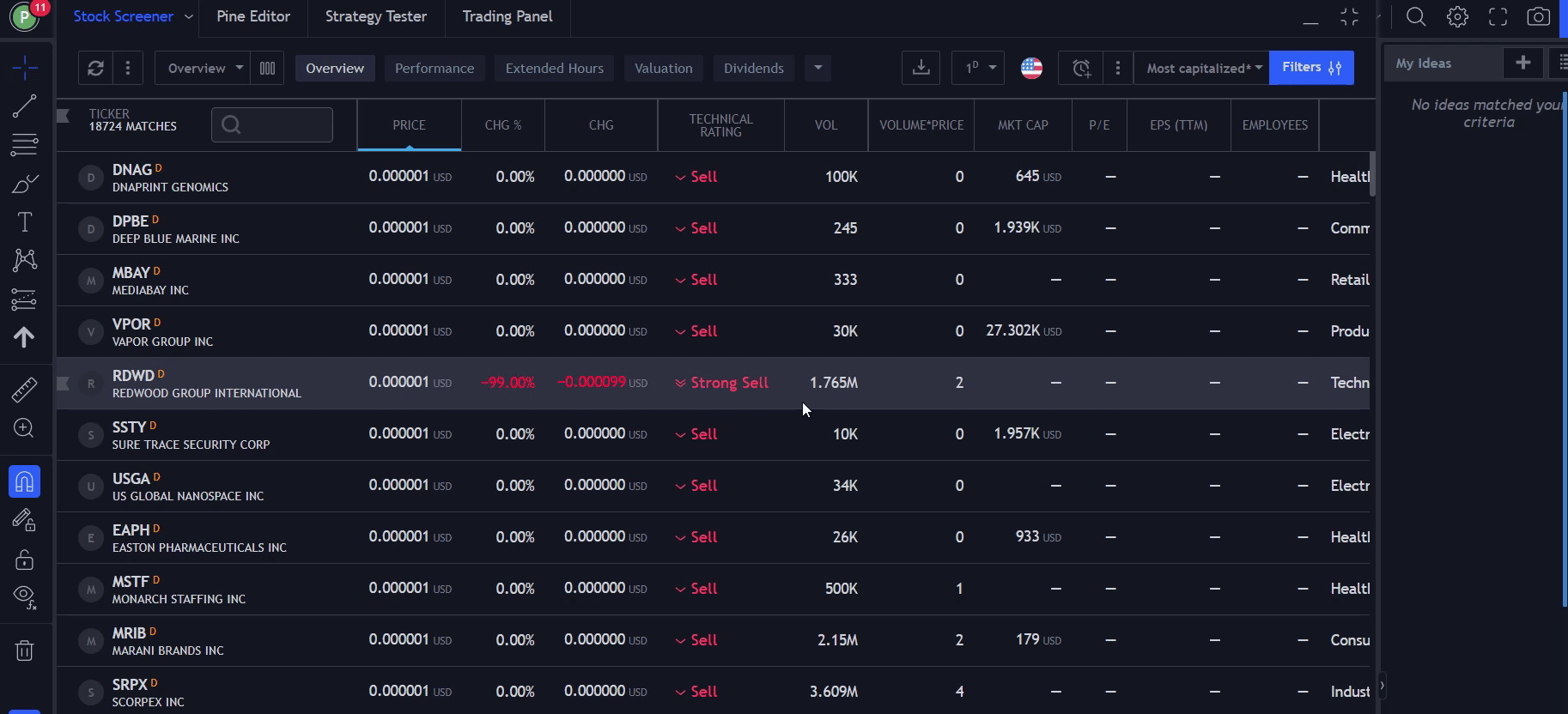
Task: Maximize the bottom panel with arrows icon
Action: coord(1350,17)
